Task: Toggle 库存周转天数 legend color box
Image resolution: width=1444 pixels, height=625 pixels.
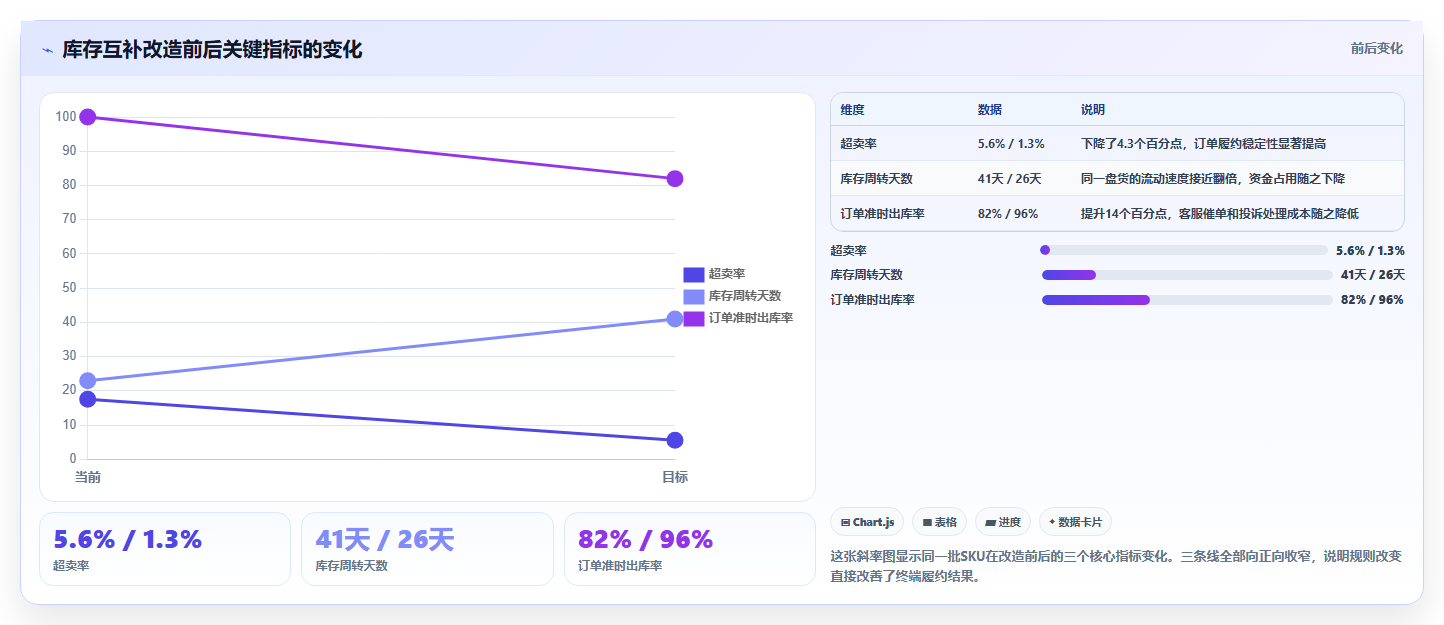Action: click(694, 296)
